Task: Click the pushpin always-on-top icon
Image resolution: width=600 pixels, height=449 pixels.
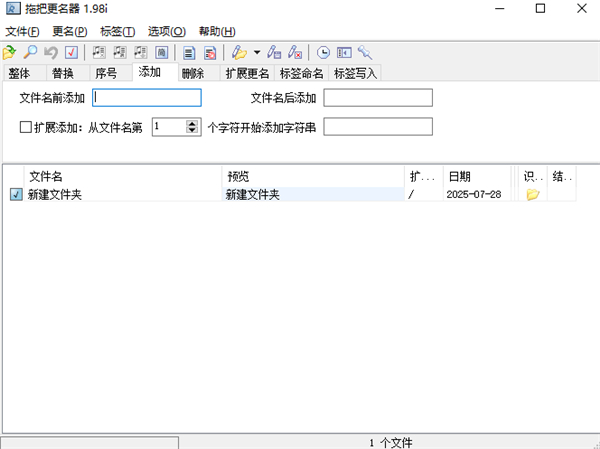Action: pos(365,52)
